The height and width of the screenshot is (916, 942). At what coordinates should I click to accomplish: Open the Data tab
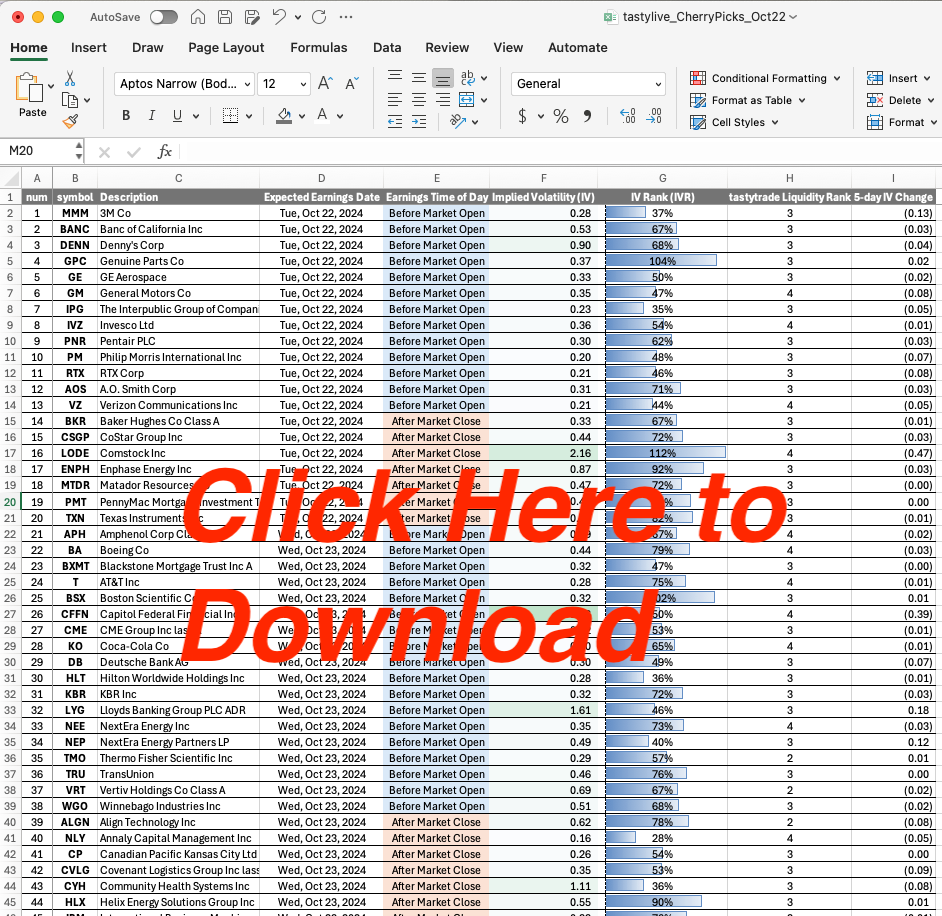[387, 47]
